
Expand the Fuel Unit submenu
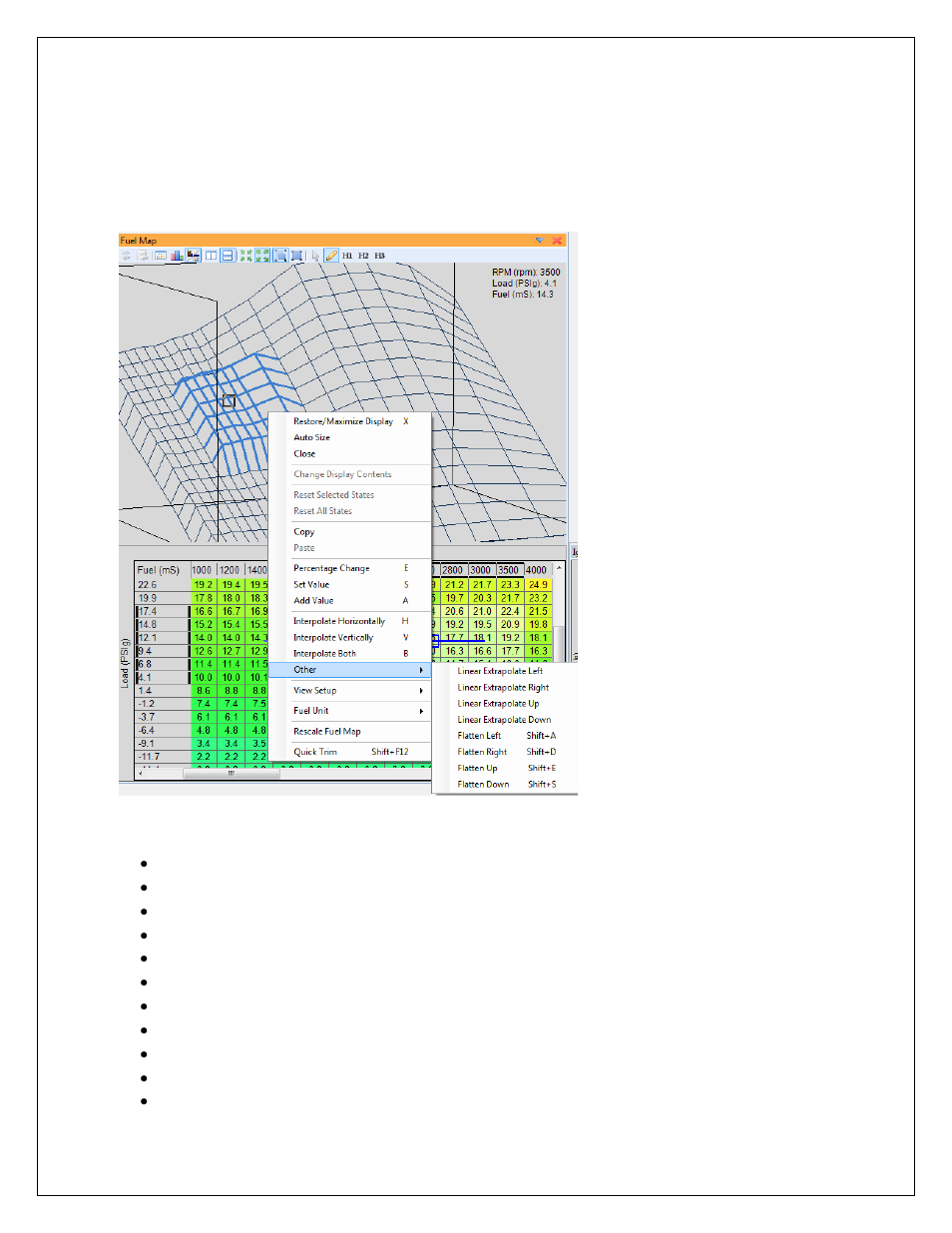pos(350,711)
